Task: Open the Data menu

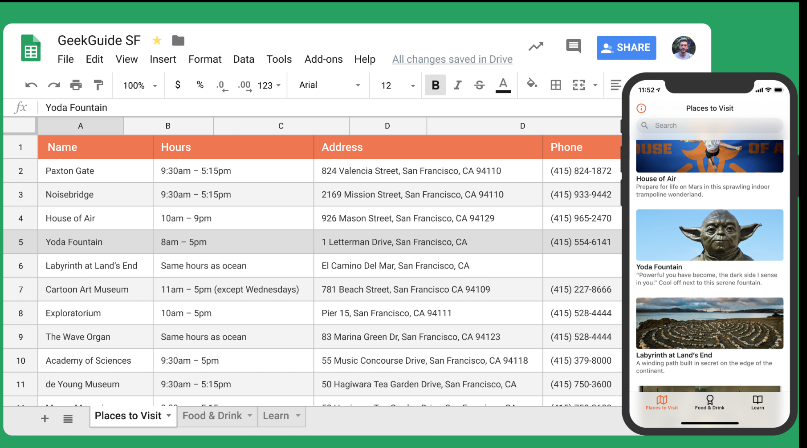Action: (x=243, y=59)
